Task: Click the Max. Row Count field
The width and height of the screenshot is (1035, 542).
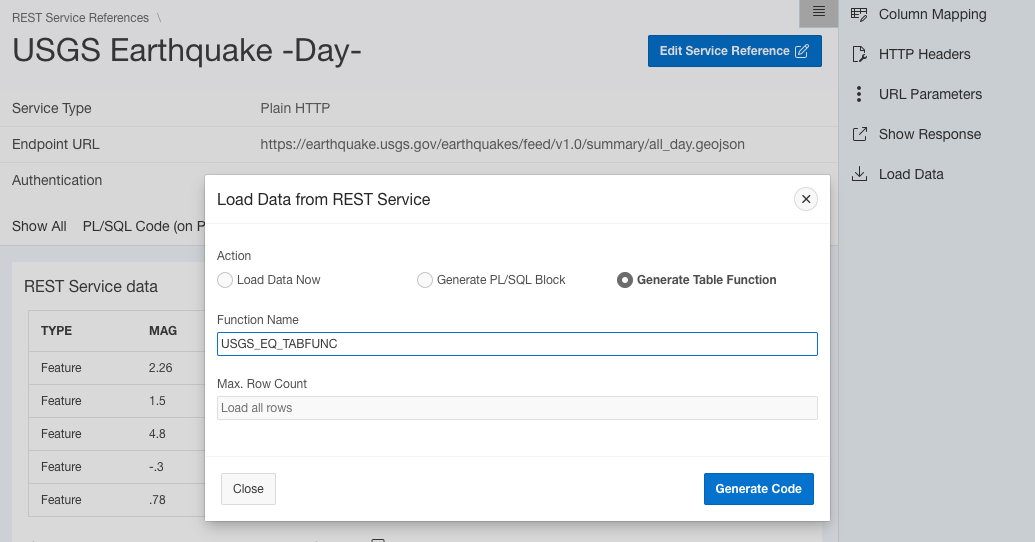Action: [517, 408]
